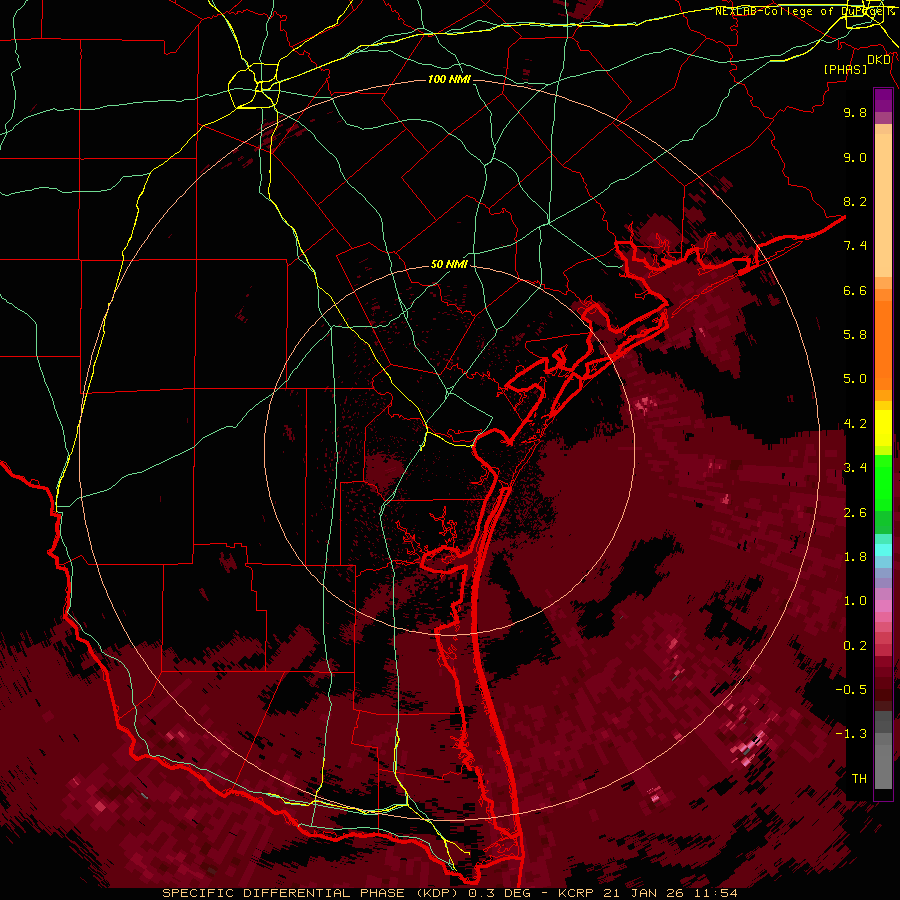
Task: Click the "SPECIFIC DIFFERENTIAL PHASE (KDP)" product title
Action: pos(311,893)
